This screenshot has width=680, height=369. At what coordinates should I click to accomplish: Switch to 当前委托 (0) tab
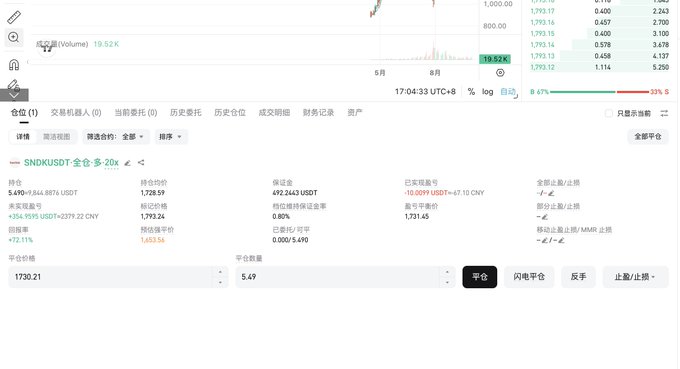click(x=135, y=113)
